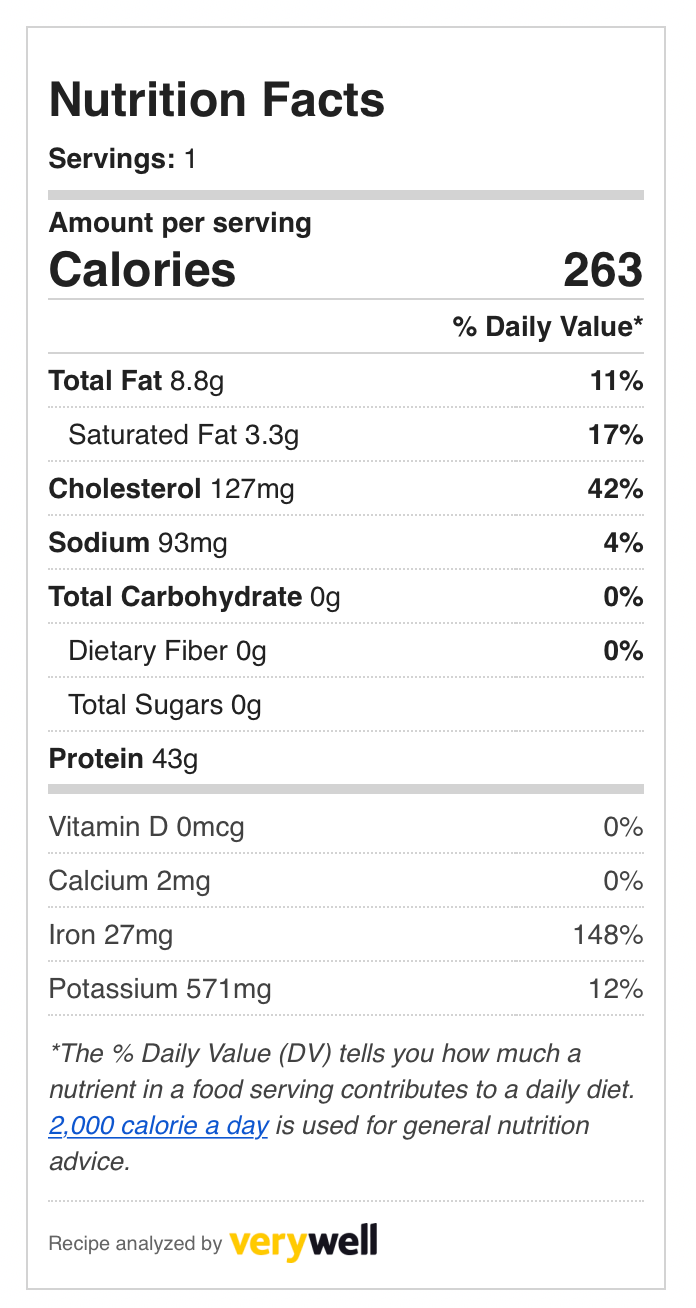Viewport: 696px width, 1308px height.
Task: Click the Saturated Fat 3.3g label
Action: 183,435
